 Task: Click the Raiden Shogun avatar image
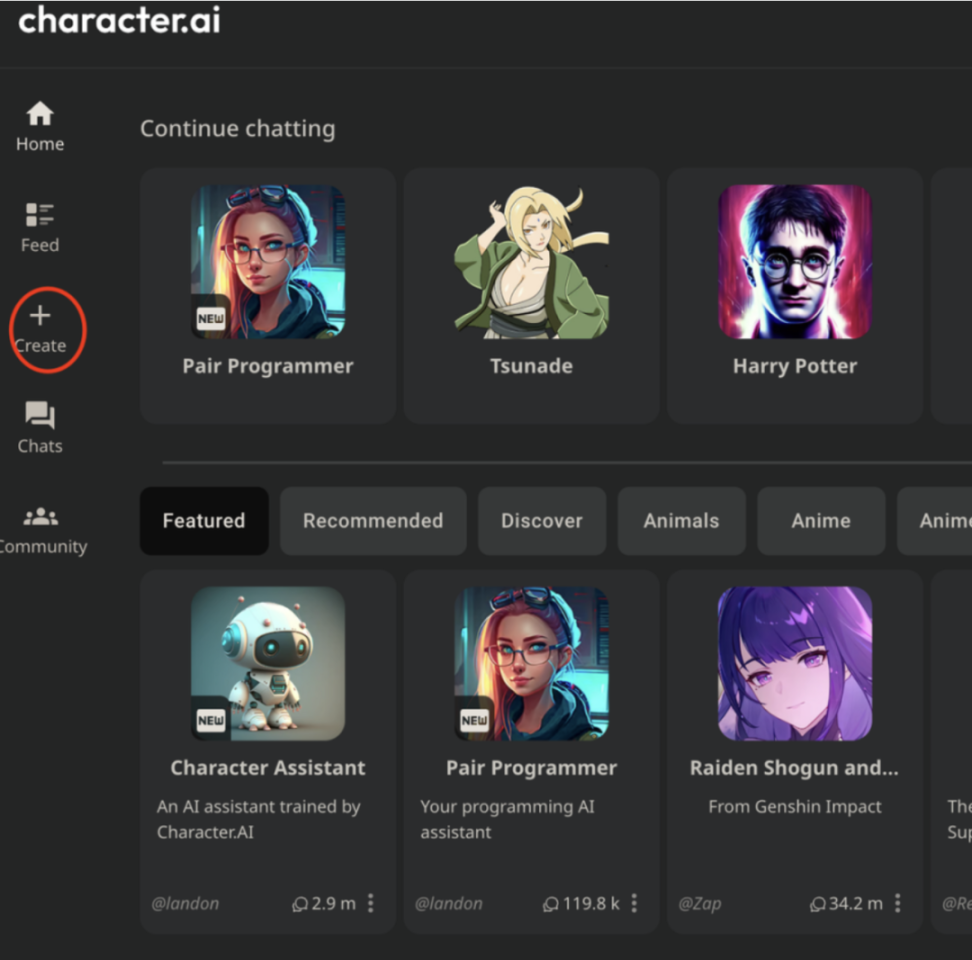click(x=795, y=664)
